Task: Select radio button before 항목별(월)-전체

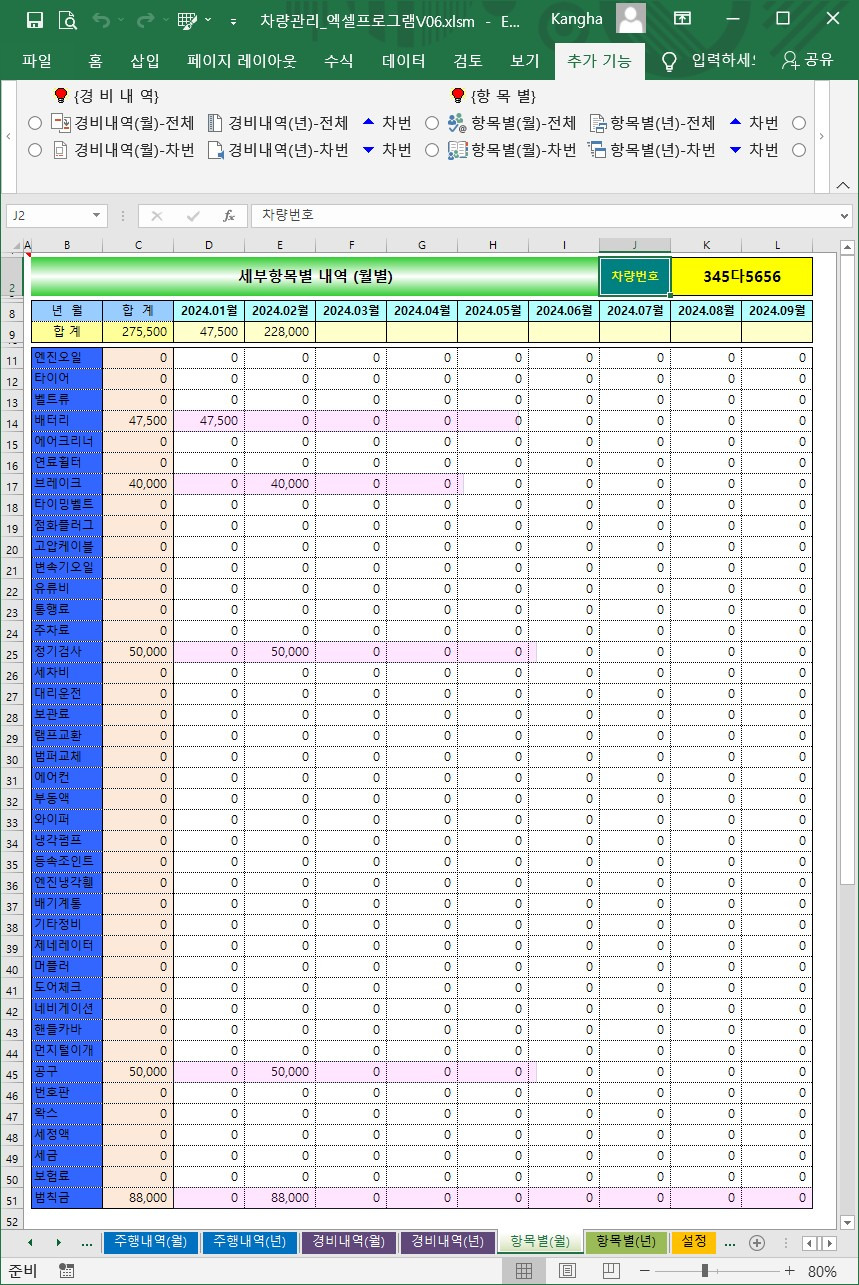Action: (432, 123)
